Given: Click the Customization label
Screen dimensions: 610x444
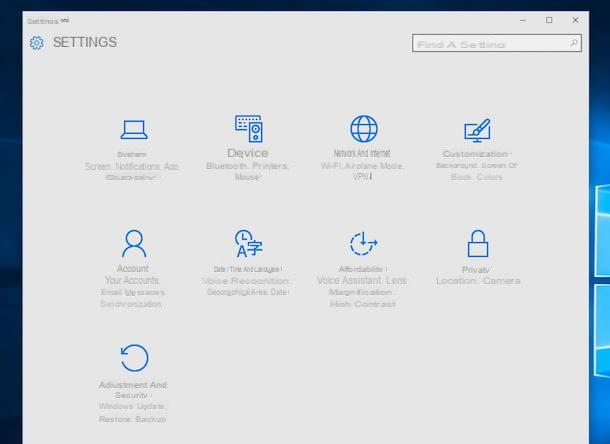Looking at the screenshot, I should tap(475, 154).
